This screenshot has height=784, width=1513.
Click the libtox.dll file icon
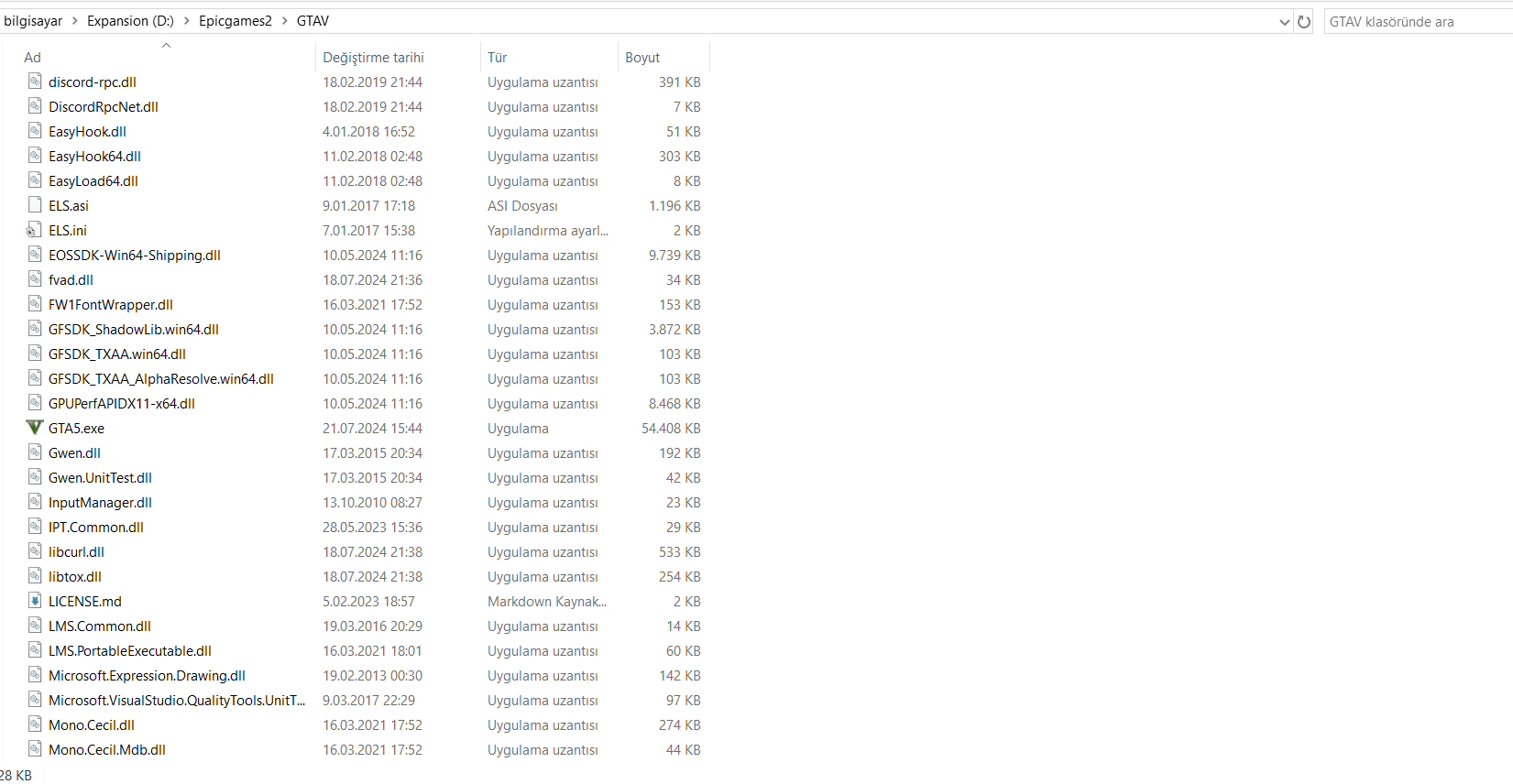pyautogui.click(x=35, y=576)
